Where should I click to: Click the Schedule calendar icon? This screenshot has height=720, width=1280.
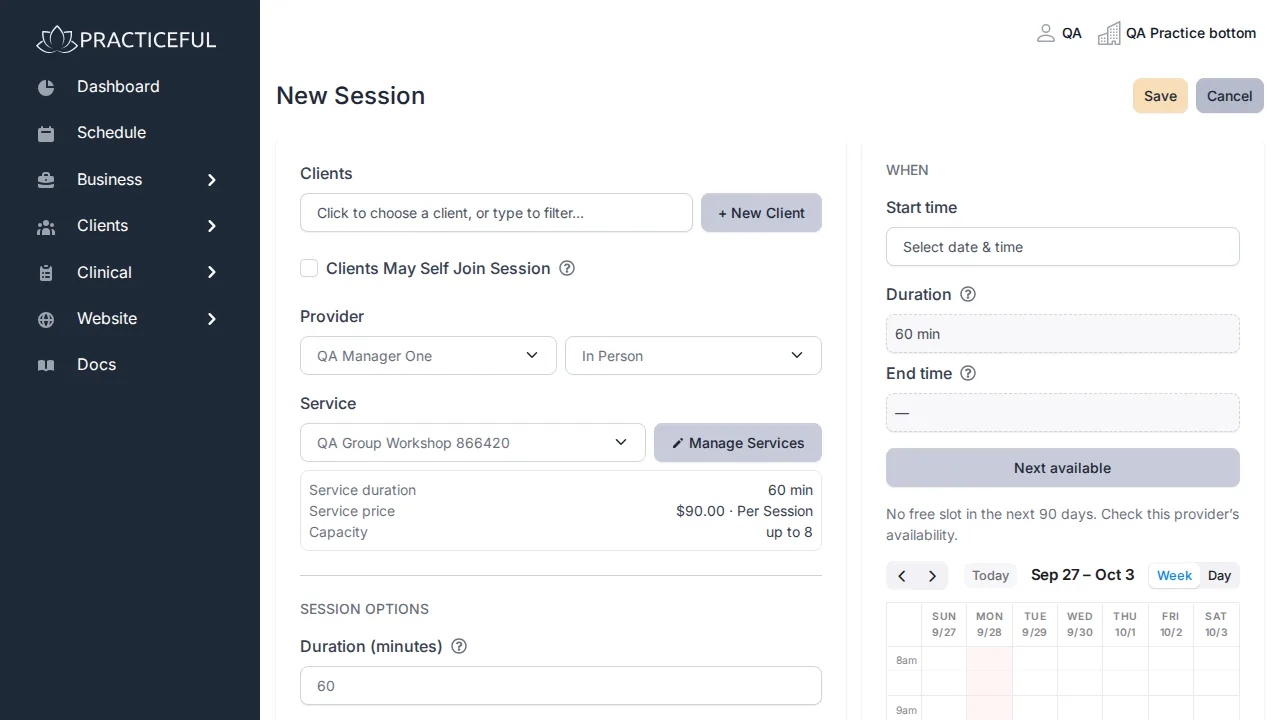pyautogui.click(x=46, y=133)
